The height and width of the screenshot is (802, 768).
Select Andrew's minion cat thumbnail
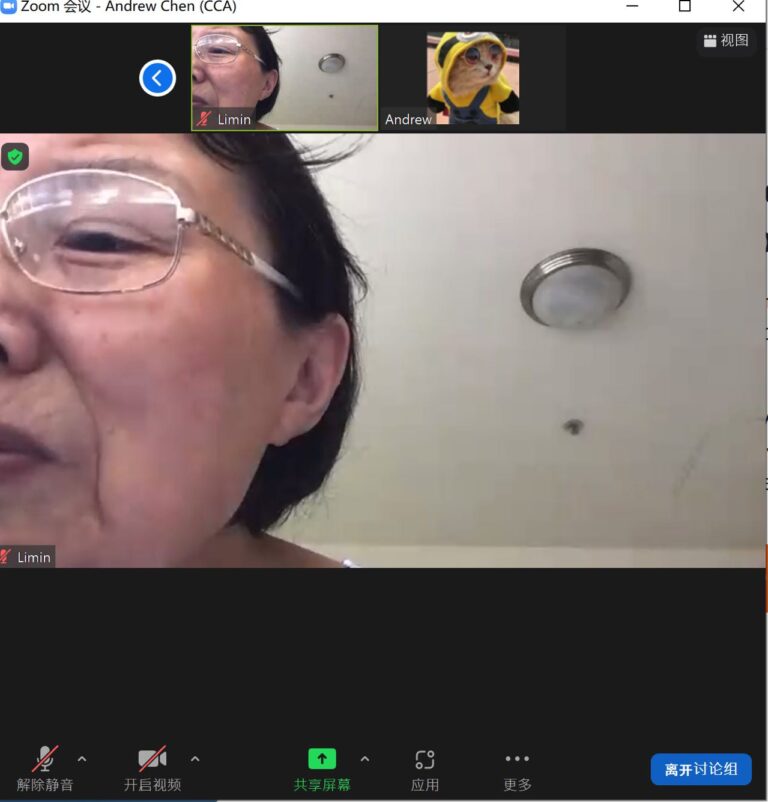[473, 78]
